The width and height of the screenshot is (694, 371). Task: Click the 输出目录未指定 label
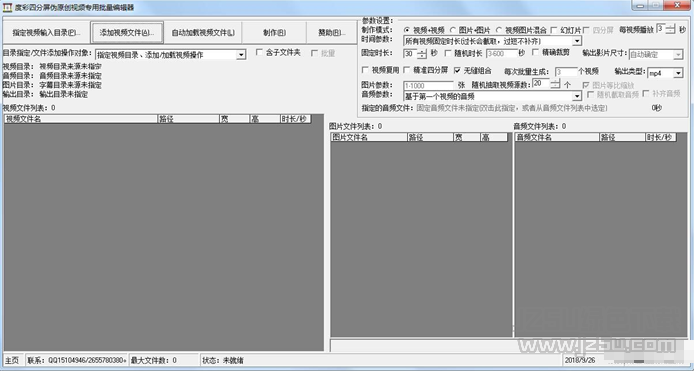(x=63, y=94)
